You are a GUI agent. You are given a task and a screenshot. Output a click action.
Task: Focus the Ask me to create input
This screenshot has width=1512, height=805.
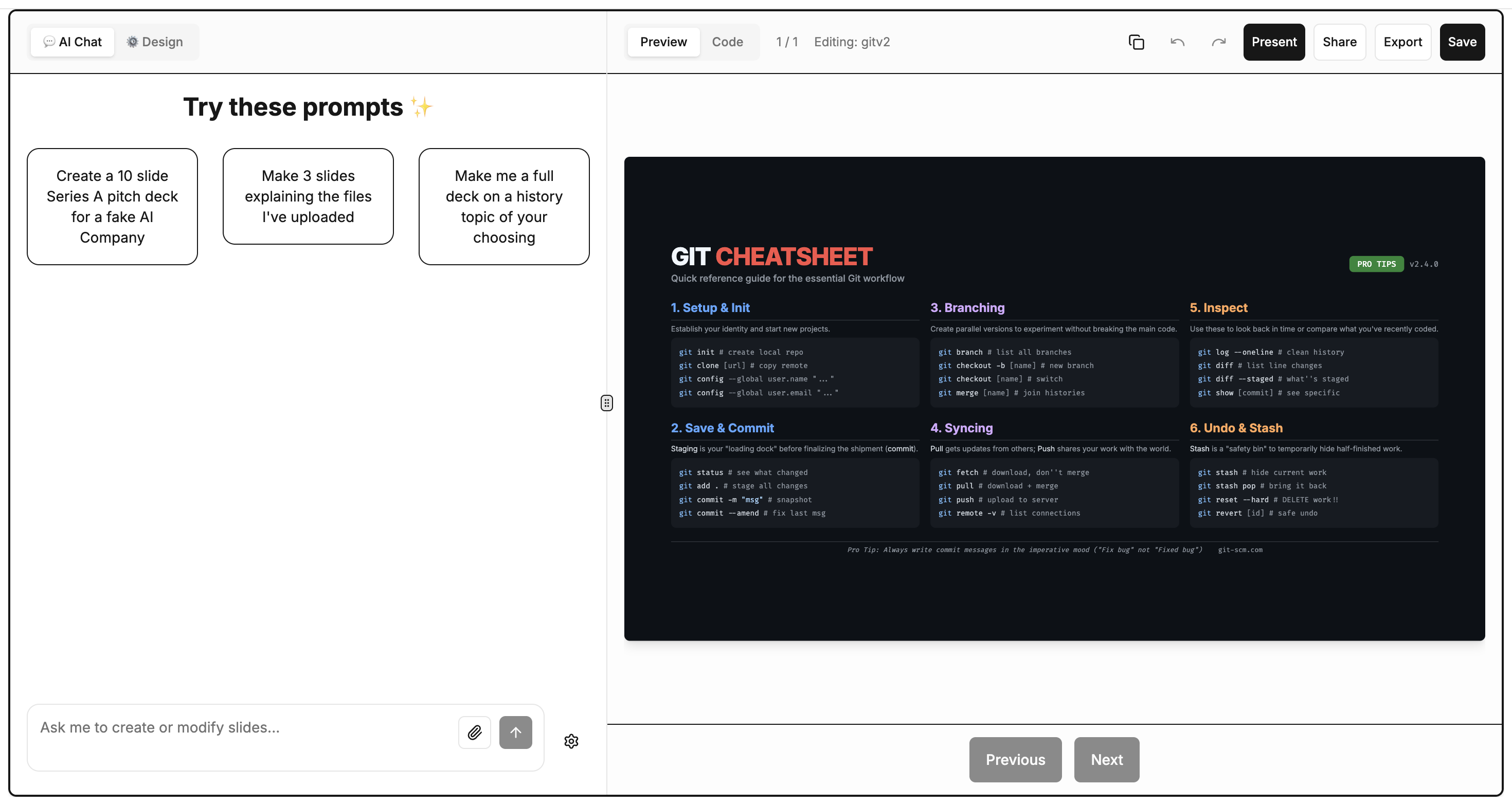point(241,727)
